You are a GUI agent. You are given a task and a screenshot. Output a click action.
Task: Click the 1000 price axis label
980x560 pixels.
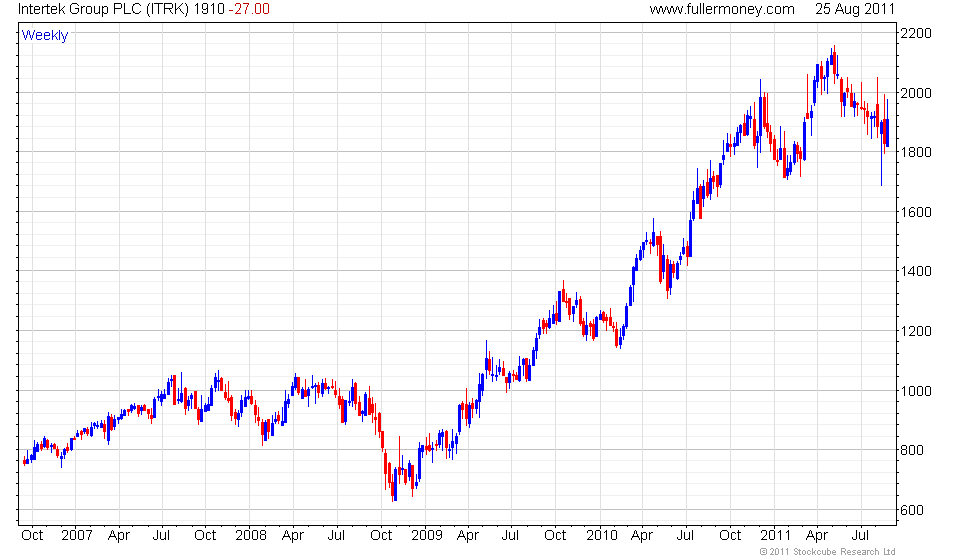[x=916, y=391]
